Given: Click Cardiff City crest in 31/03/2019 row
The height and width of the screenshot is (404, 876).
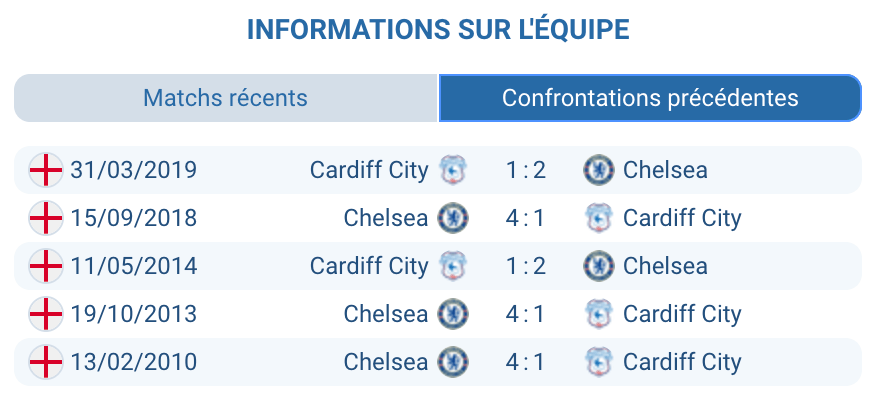Looking at the screenshot, I should click(x=454, y=170).
